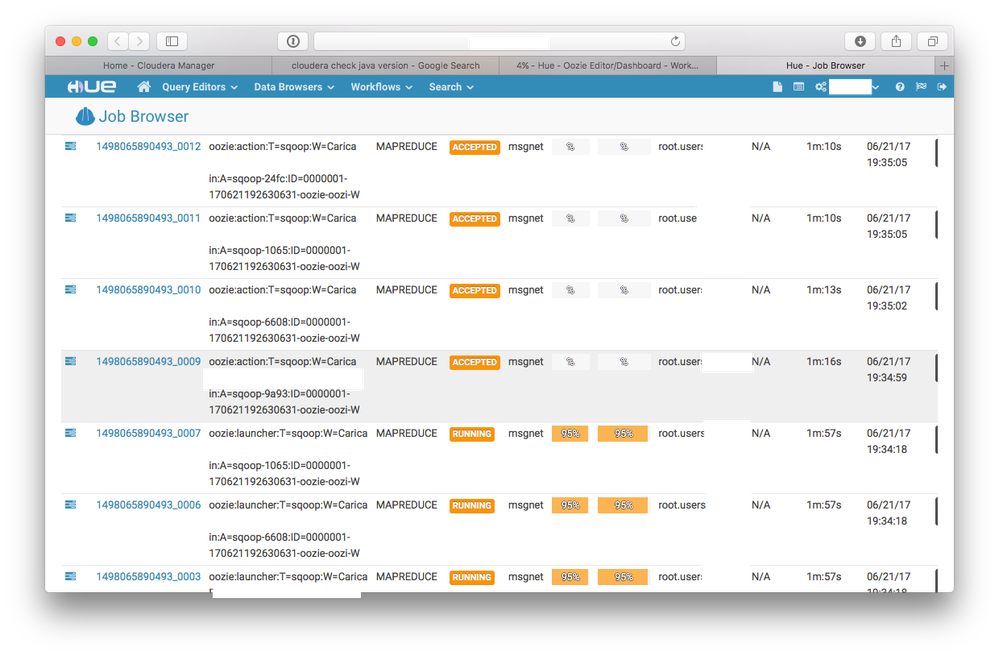
Task: Click the logs icon for job 0010
Action: click(71, 289)
